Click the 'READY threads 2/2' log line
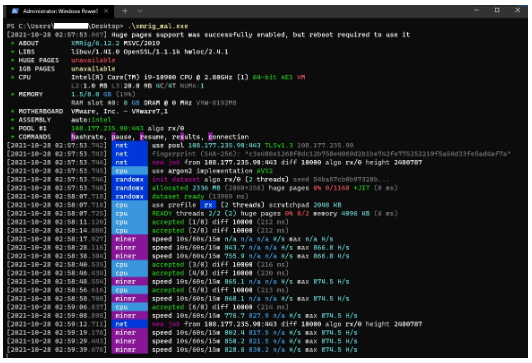The width and height of the screenshot is (532, 363). click(x=274, y=213)
